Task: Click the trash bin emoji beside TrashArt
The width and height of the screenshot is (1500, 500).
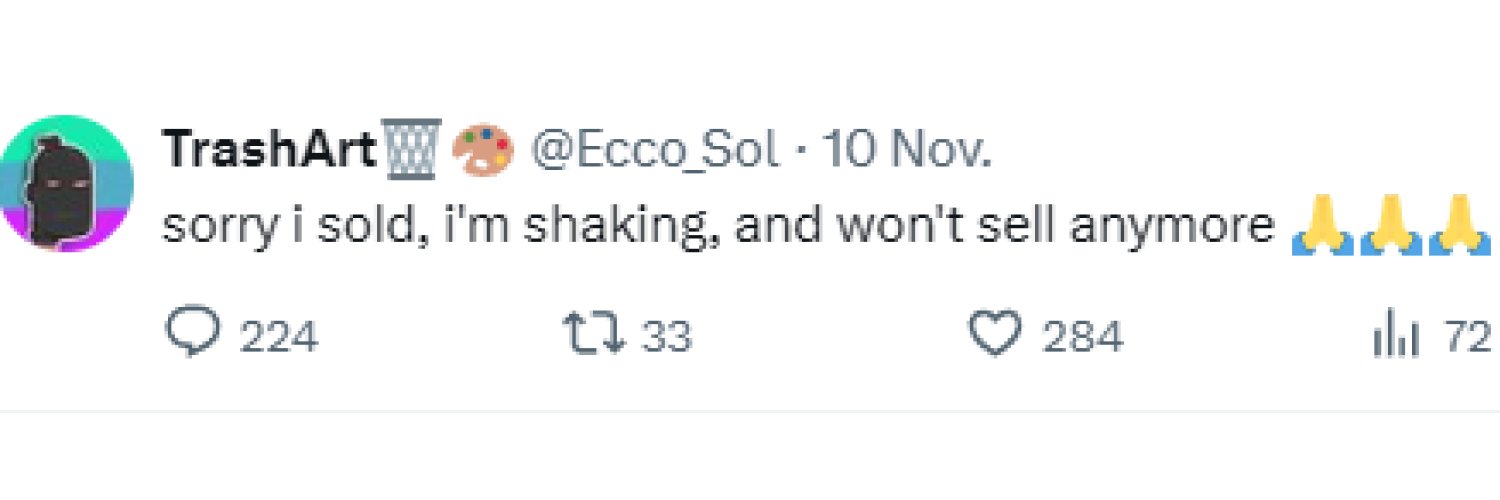Action: [413, 150]
